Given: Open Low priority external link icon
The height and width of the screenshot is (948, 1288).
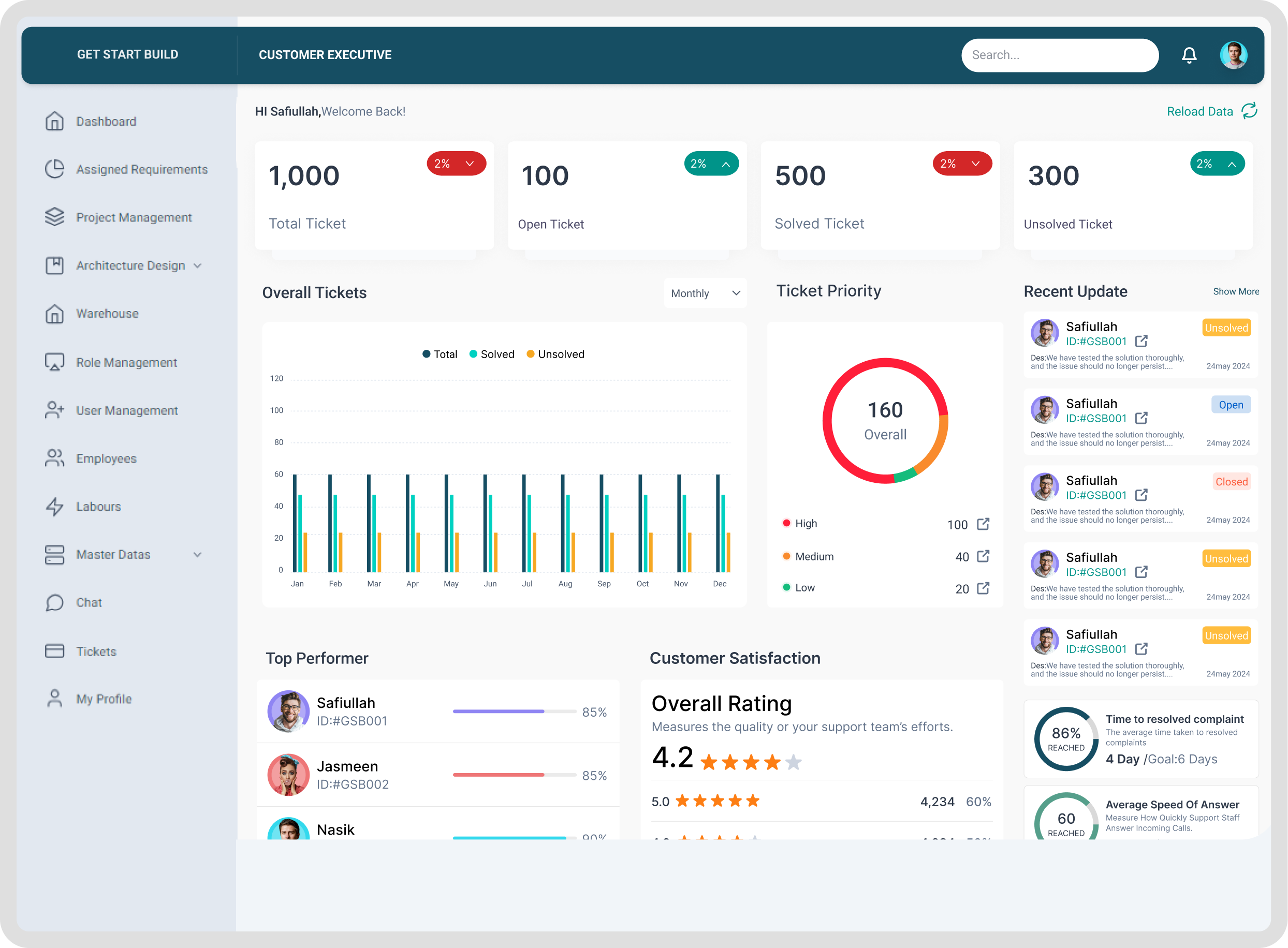Looking at the screenshot, I should point(983,588).
